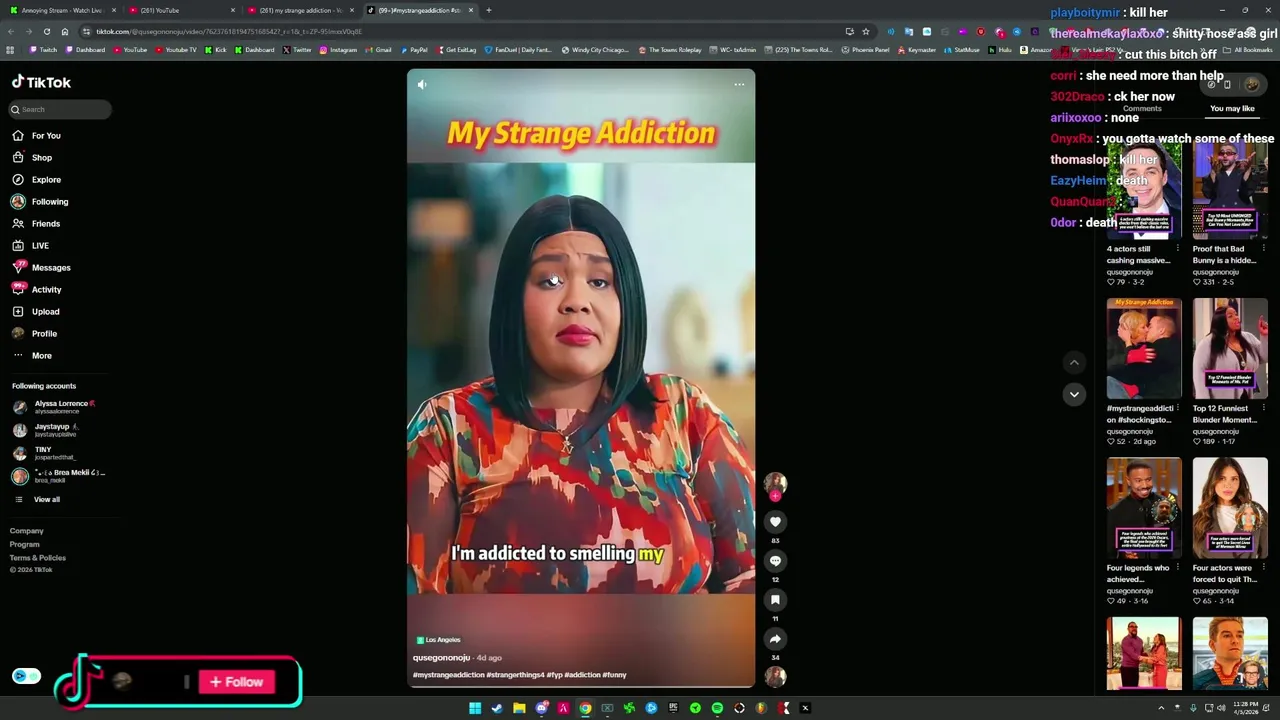Unmute the video with speaker icon
Image resolution: width=1280 pixels, height=720 pixels.
pos(422,85)
